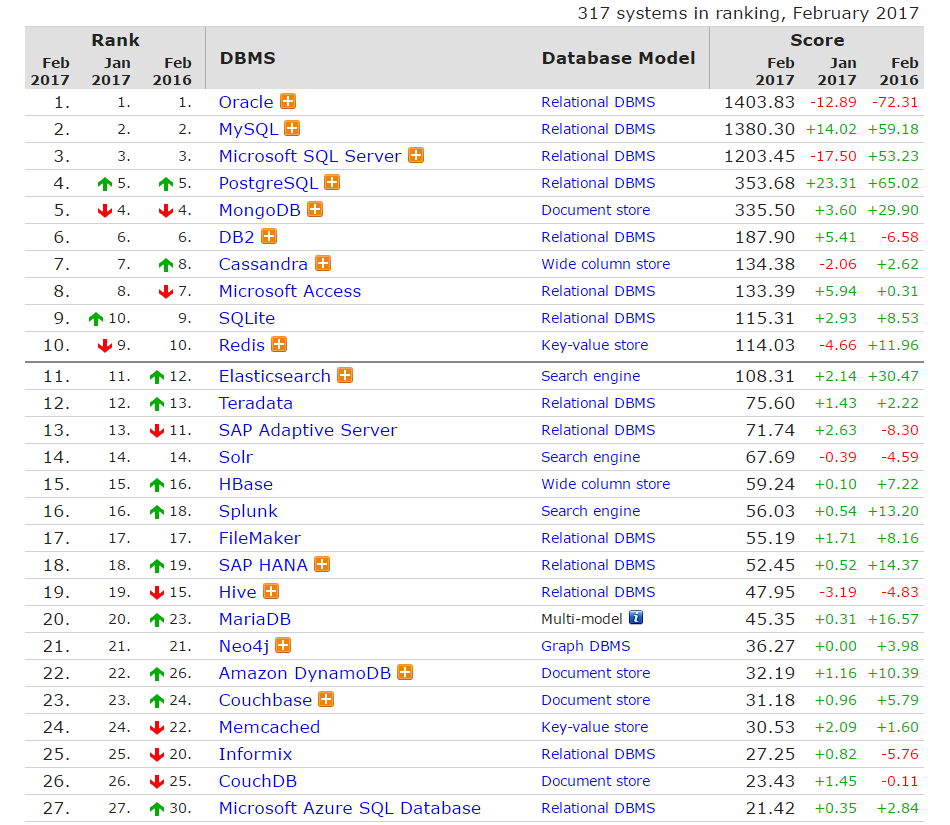Open the FileMaker link

259,538
